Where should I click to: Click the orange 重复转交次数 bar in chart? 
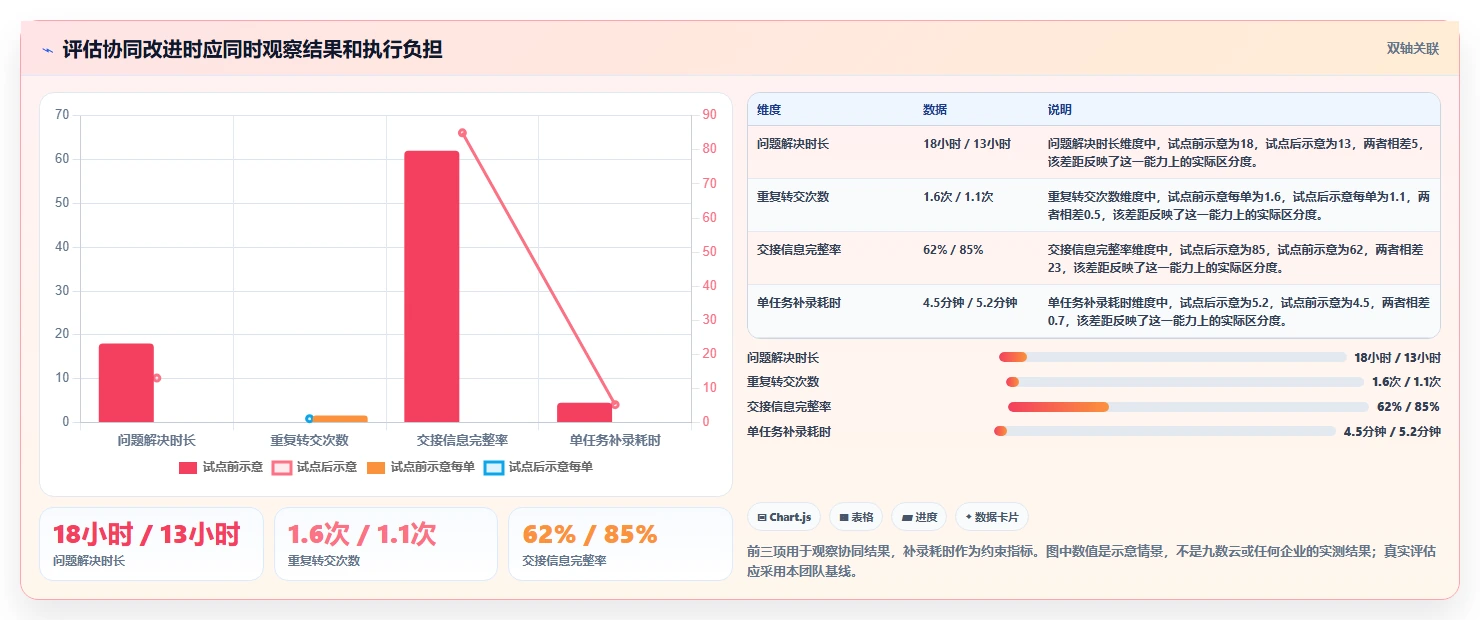tap(340, 419)
